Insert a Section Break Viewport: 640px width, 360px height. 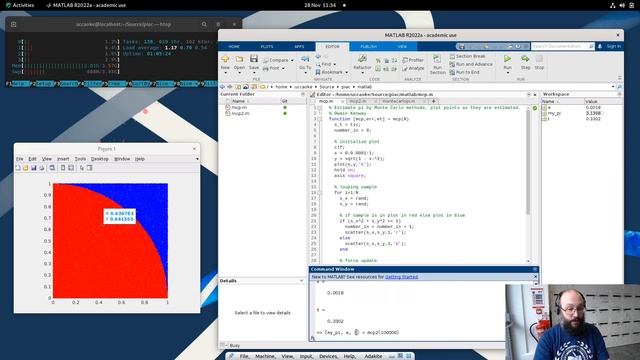click(467, 56)
